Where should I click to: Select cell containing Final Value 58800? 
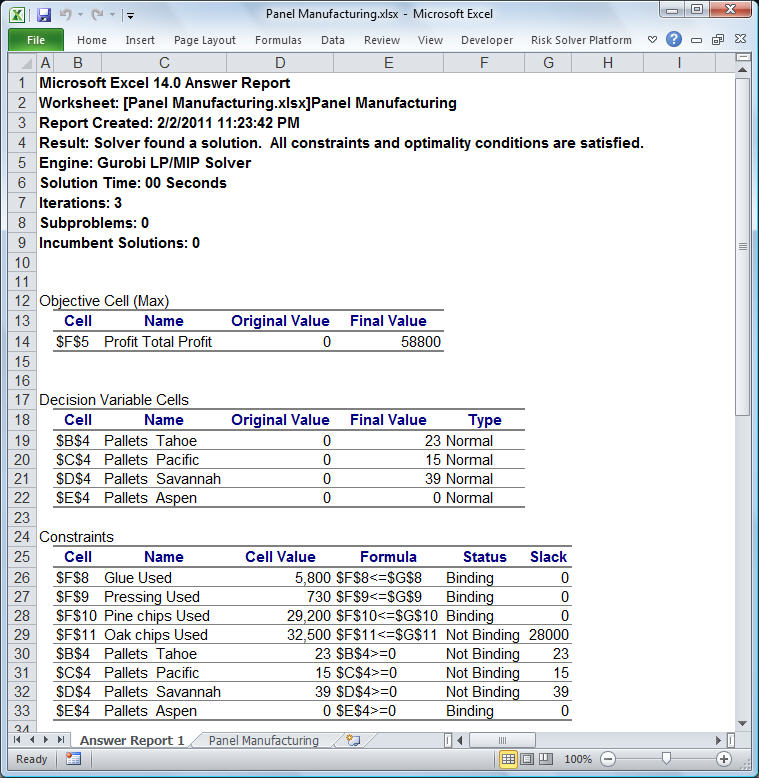[388, 342]
